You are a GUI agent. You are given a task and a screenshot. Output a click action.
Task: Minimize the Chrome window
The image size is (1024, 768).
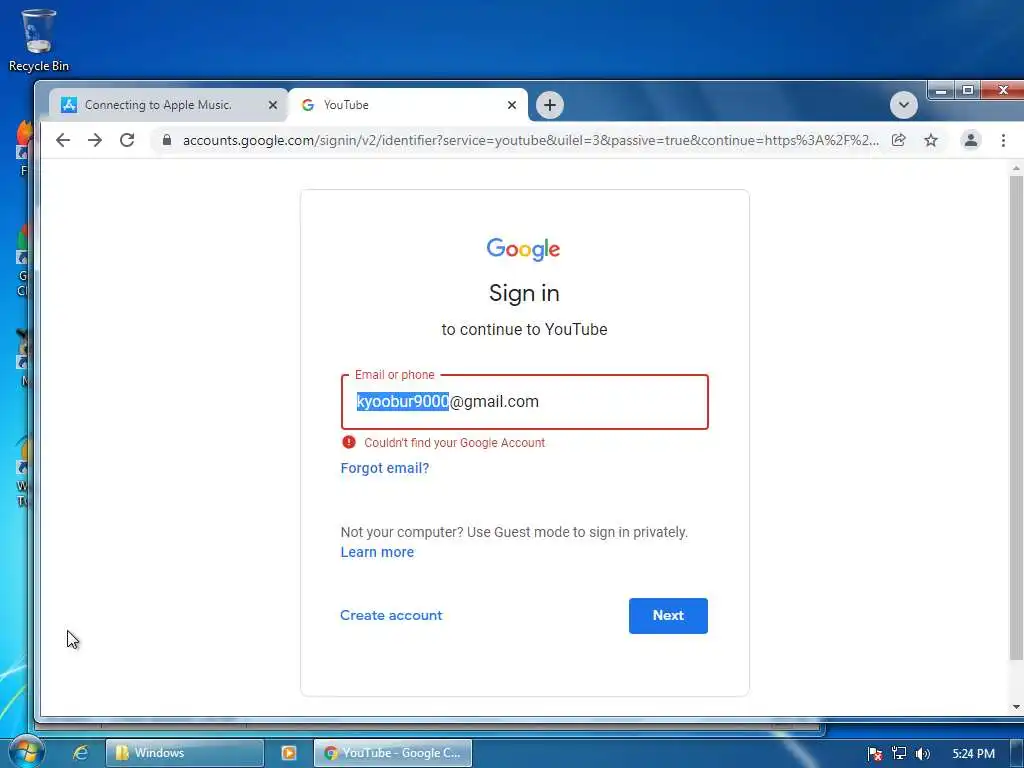point(941,90)
